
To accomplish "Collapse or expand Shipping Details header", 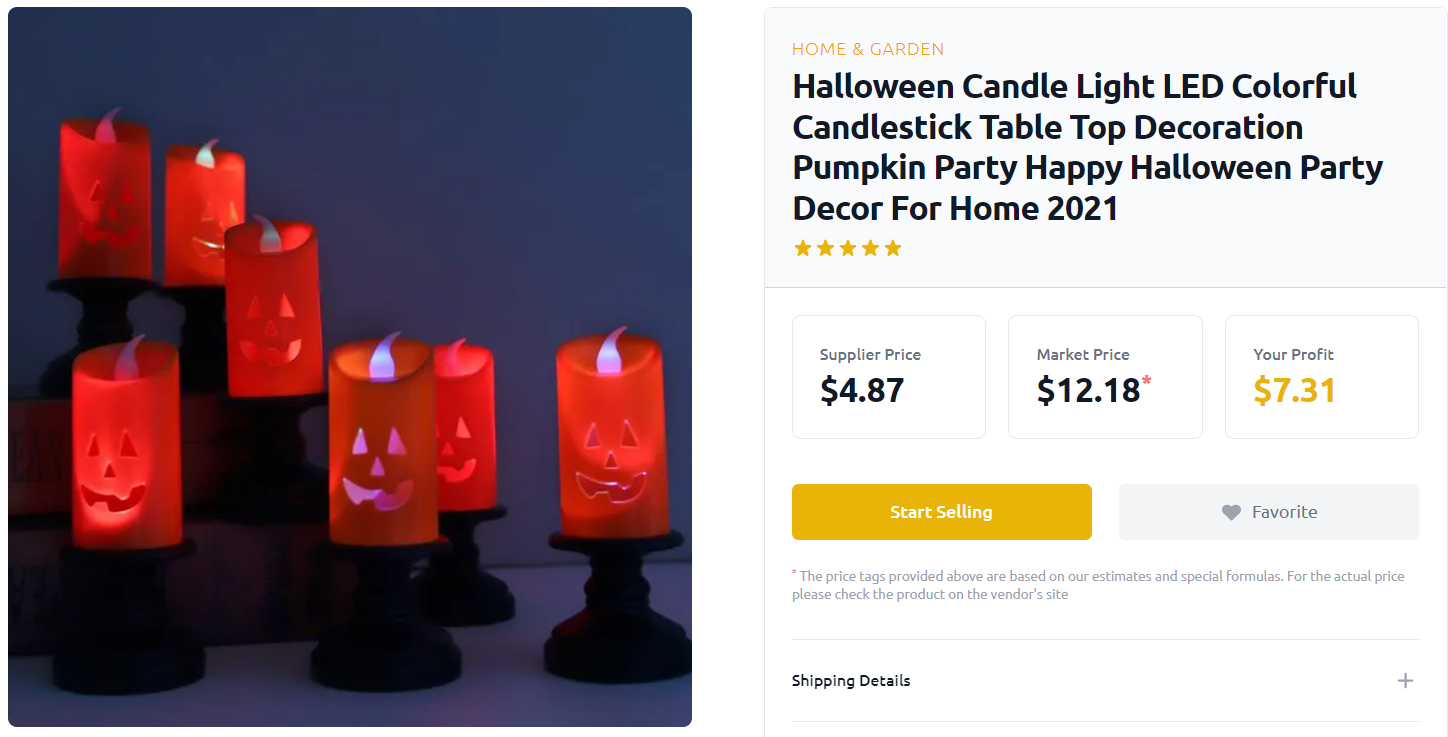I will (1105, 680).
